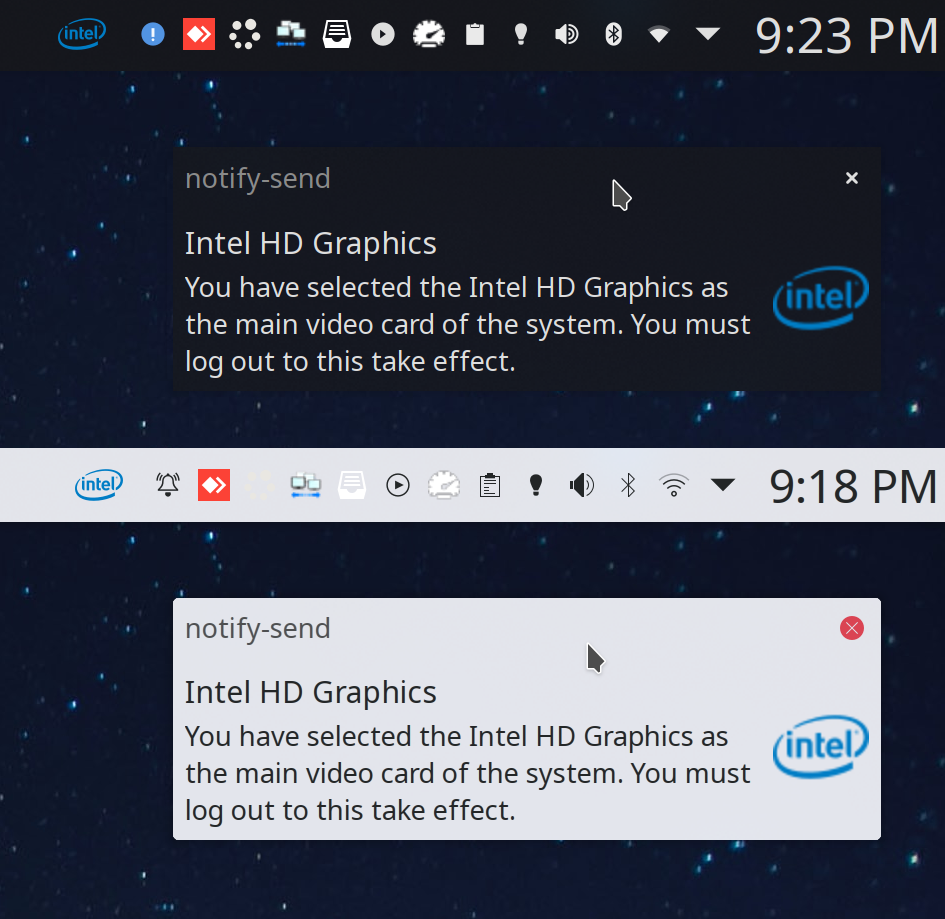The height and width of the screenshot is (919, 945).
Task: Expand hidden tray icons arrow in the dark panel
Action: pos(708,34)
